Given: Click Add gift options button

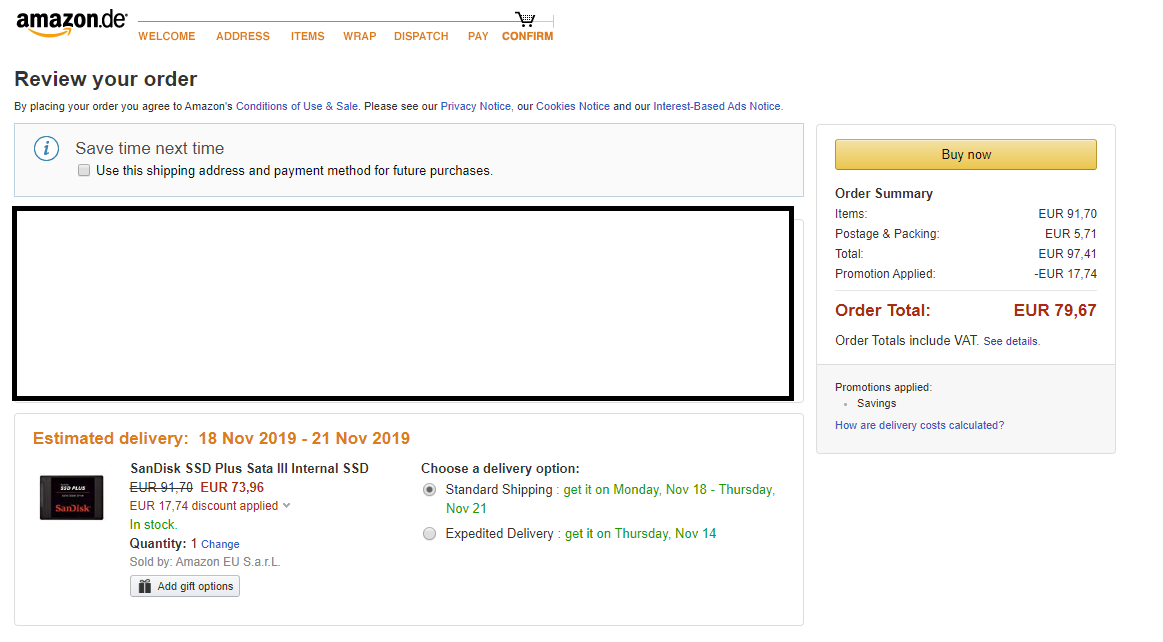Looking at the screenshot, I should click(185, 586).
